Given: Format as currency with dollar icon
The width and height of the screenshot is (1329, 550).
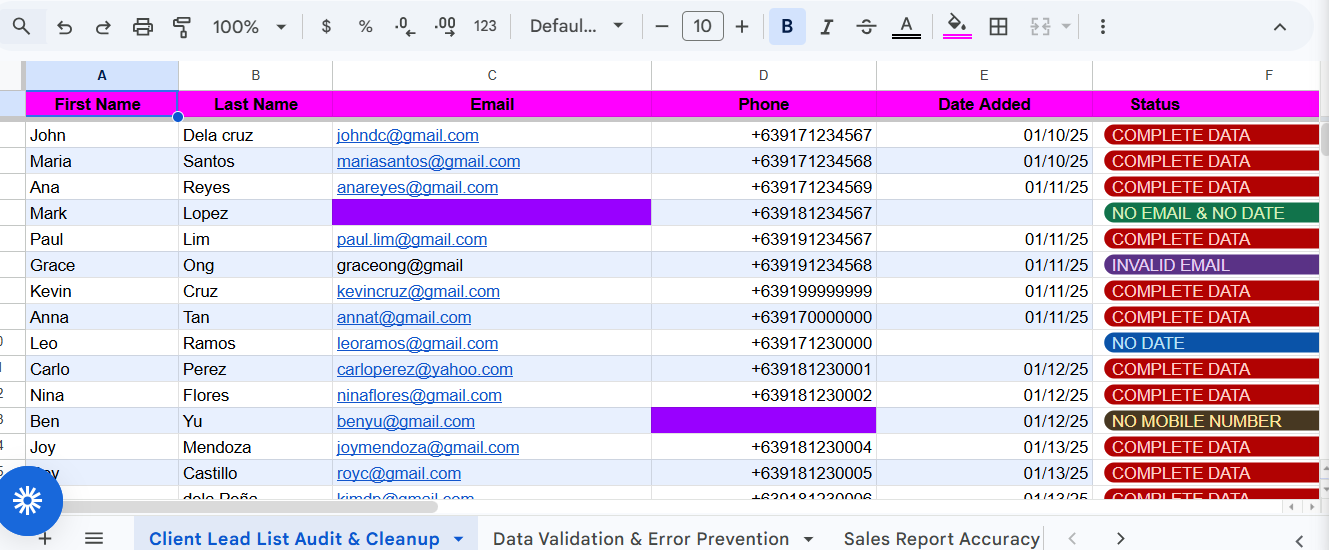Looking at the screenshot, I should coord(326,27).
